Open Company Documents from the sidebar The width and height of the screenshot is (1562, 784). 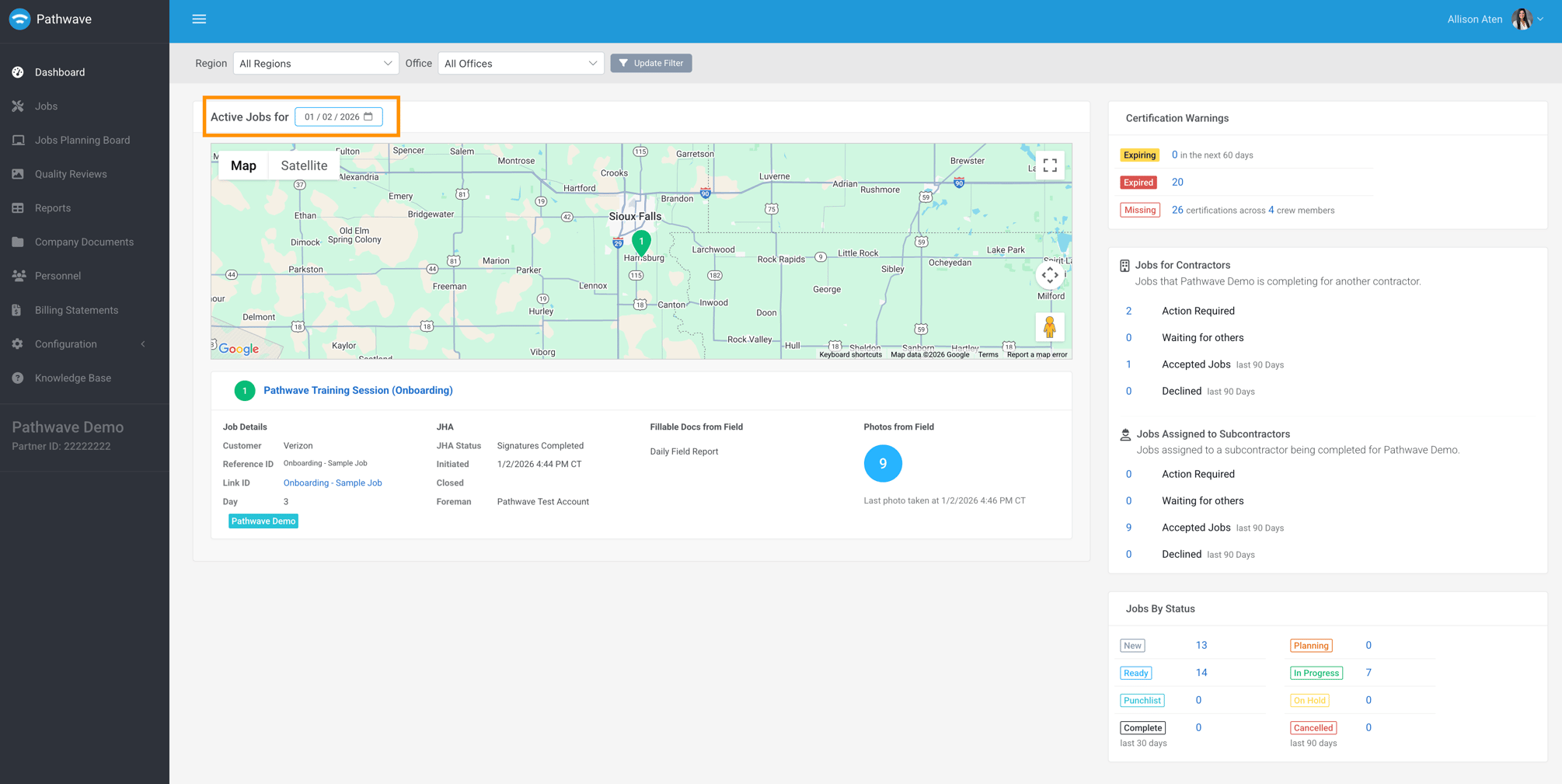coord(83,242)
